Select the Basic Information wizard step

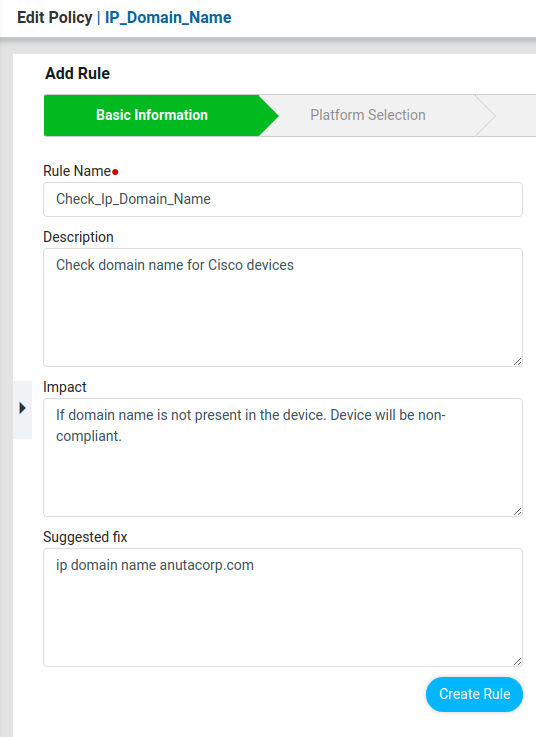click(x=152, y=115)
